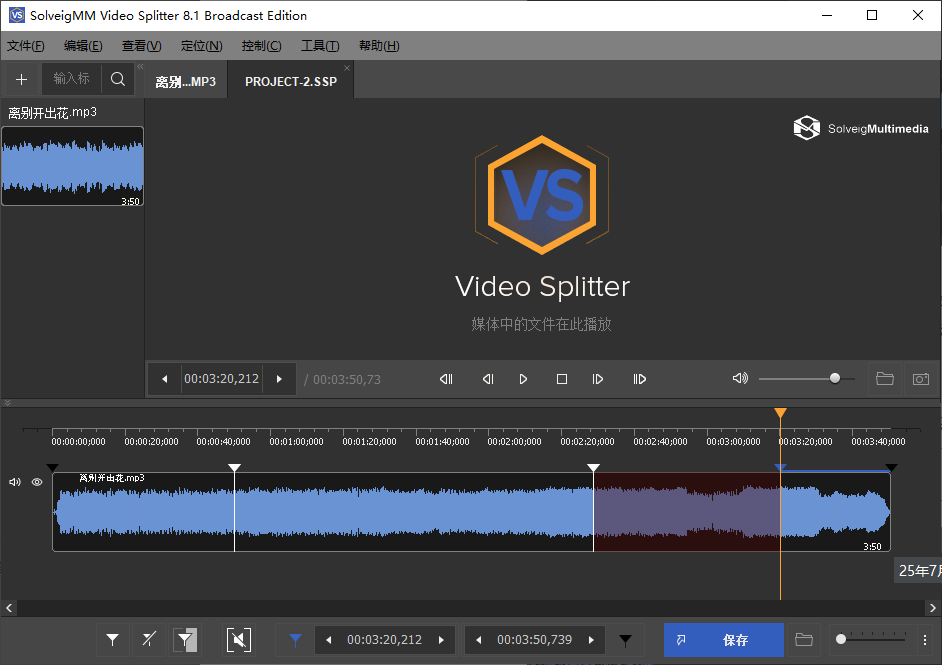Click the remove marker icon
The image size is (942, 665).
click(148, 640)
